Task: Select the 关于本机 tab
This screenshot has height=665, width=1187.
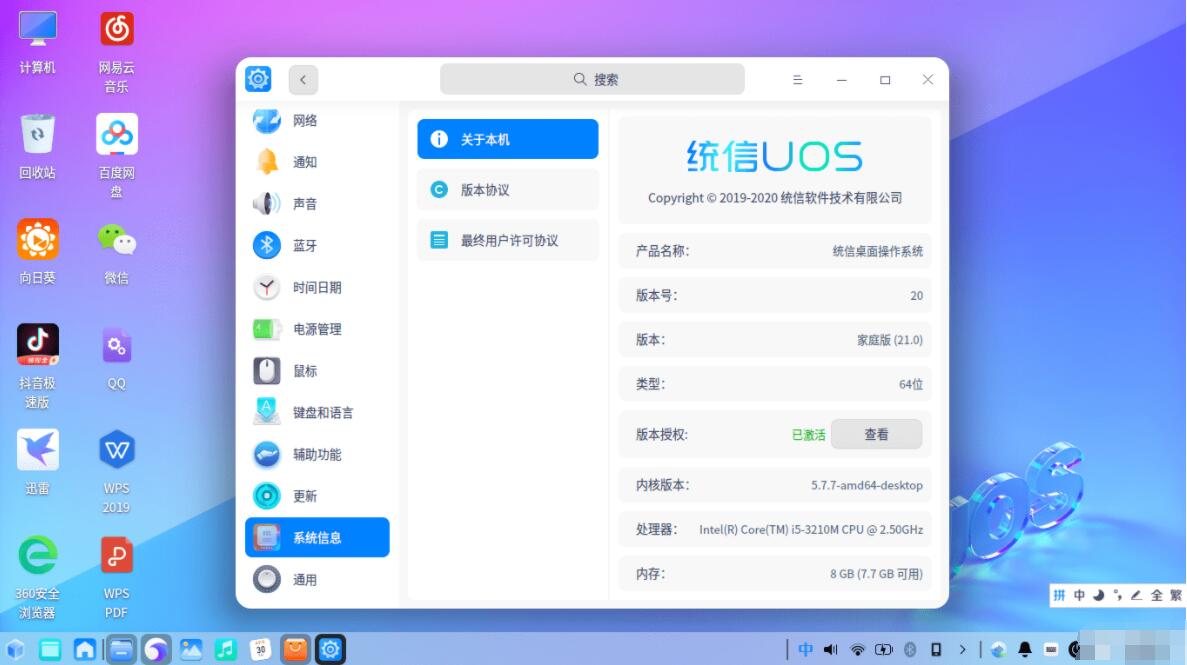Action: 508,139
